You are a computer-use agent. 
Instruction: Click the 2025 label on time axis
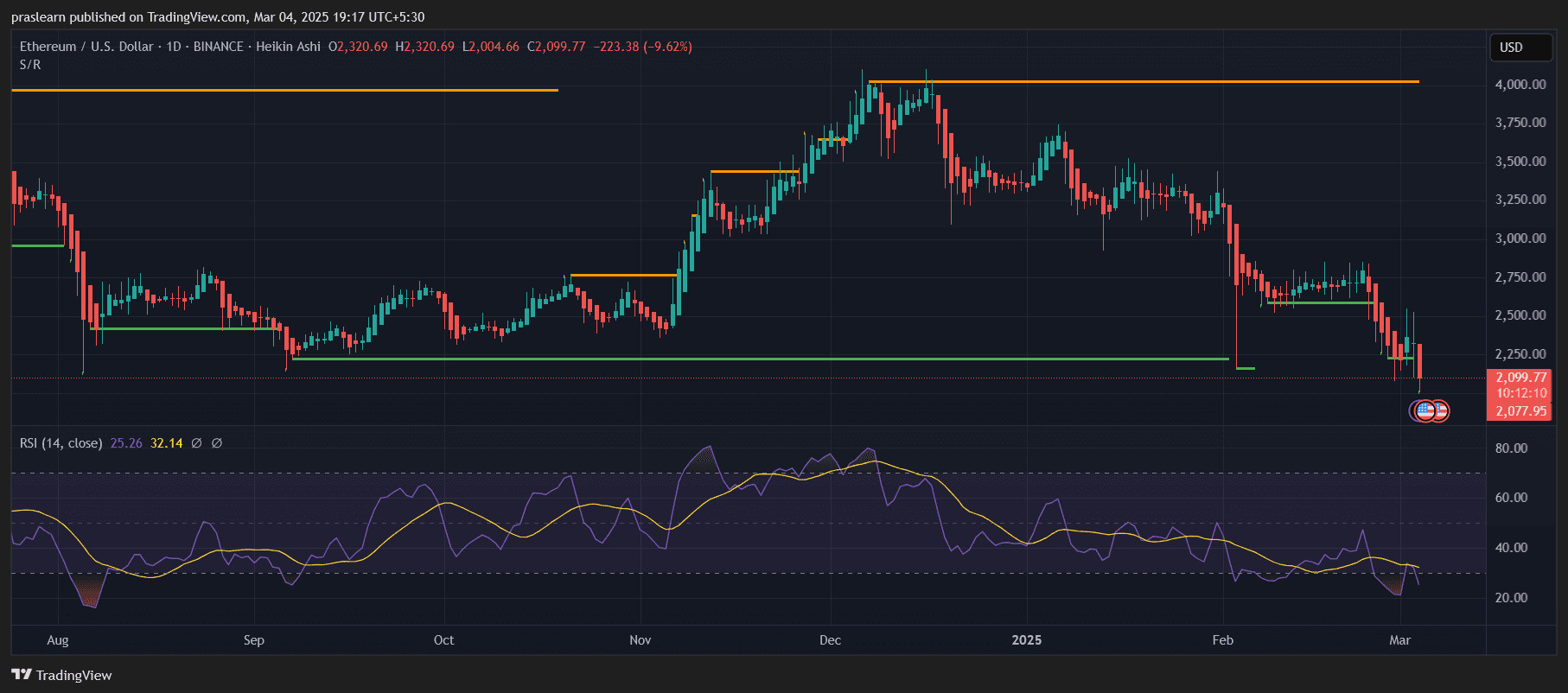[x=1026, y=640]
